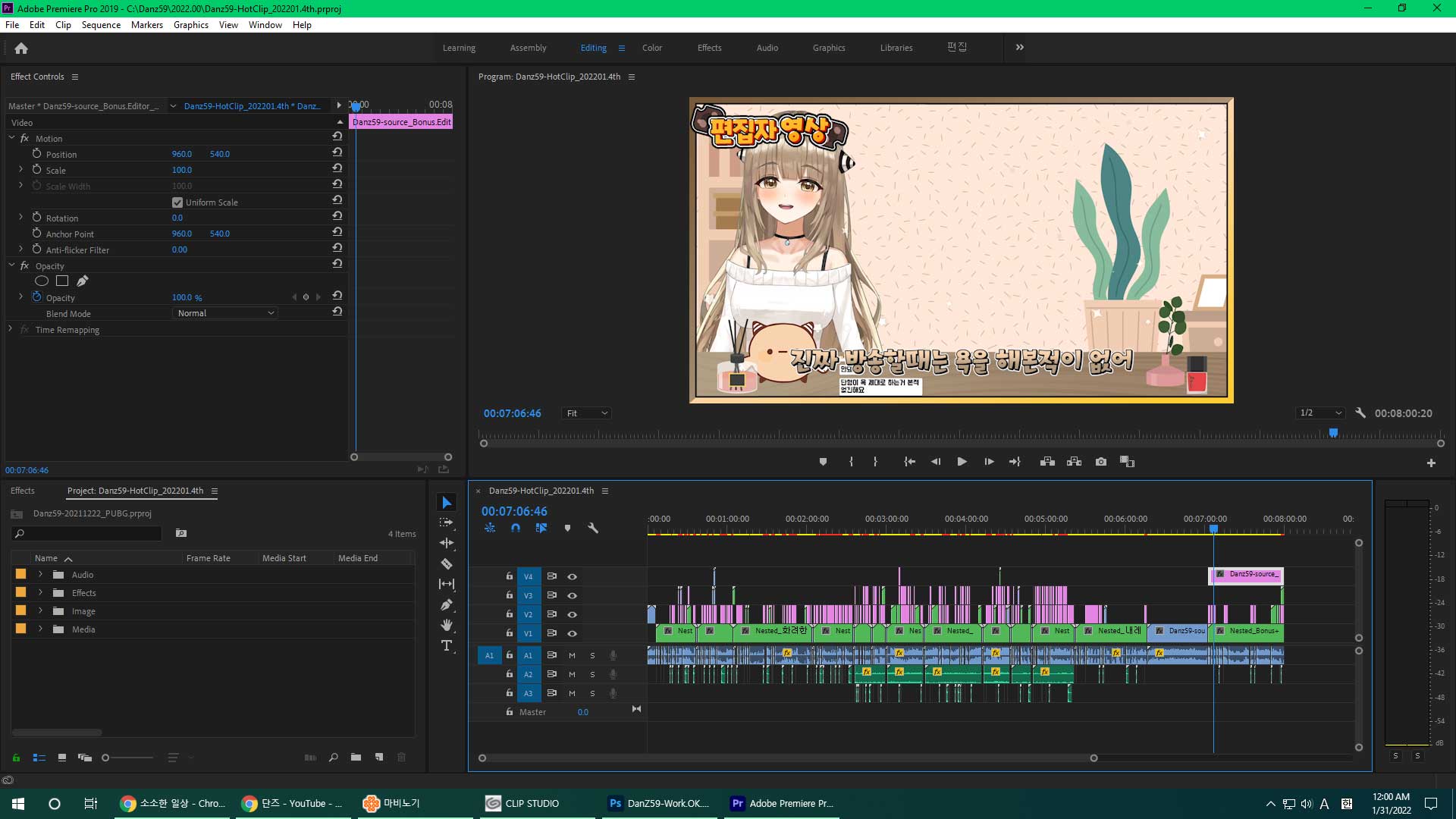1456x819 pixels.
Task: Open the zoom level Fit dropdown
Action: [586, 413]
